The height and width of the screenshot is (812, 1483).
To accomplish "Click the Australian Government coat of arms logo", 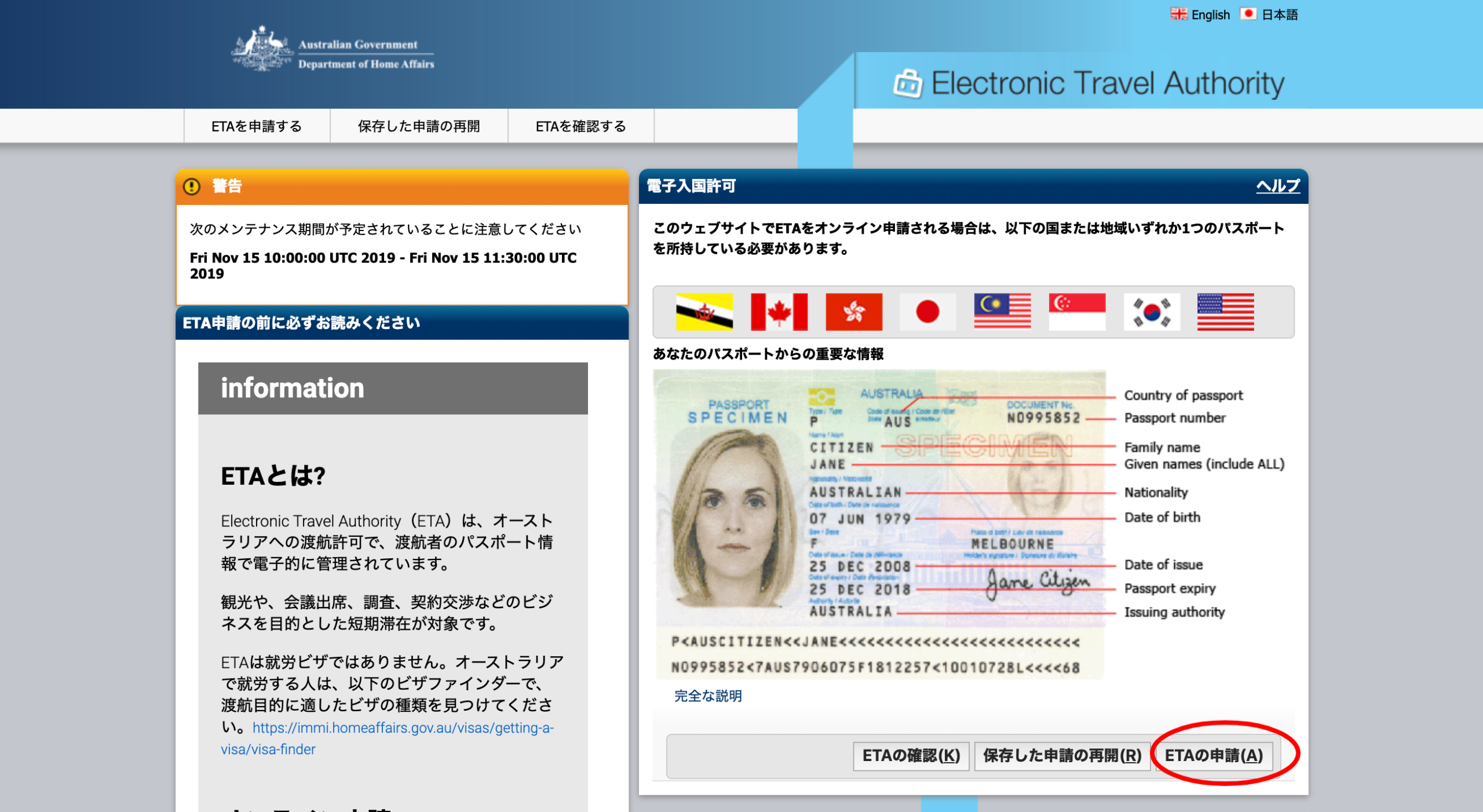I will coord(262,48).
